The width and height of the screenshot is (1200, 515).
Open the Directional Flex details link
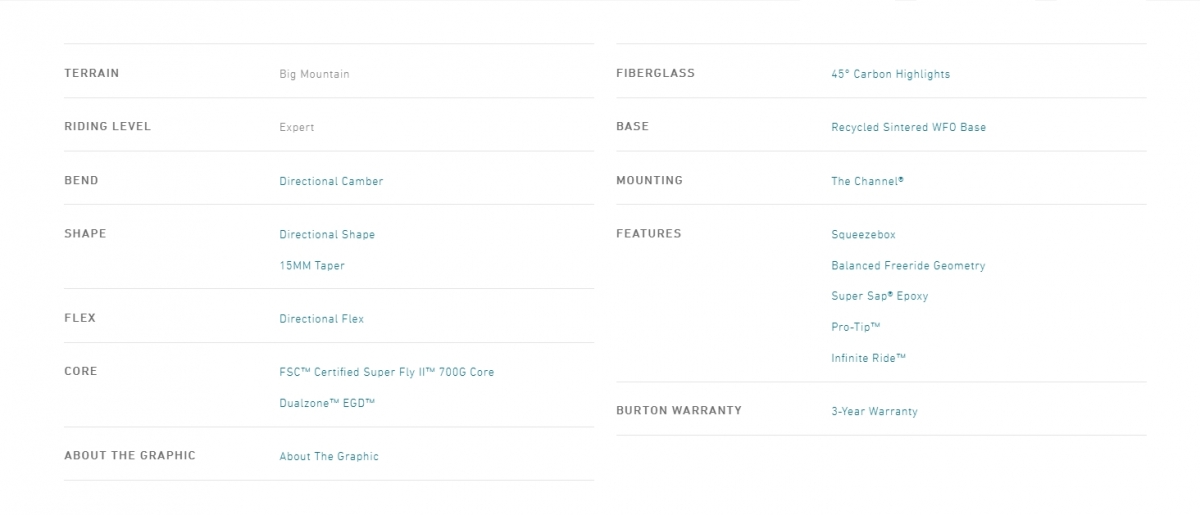321,318
